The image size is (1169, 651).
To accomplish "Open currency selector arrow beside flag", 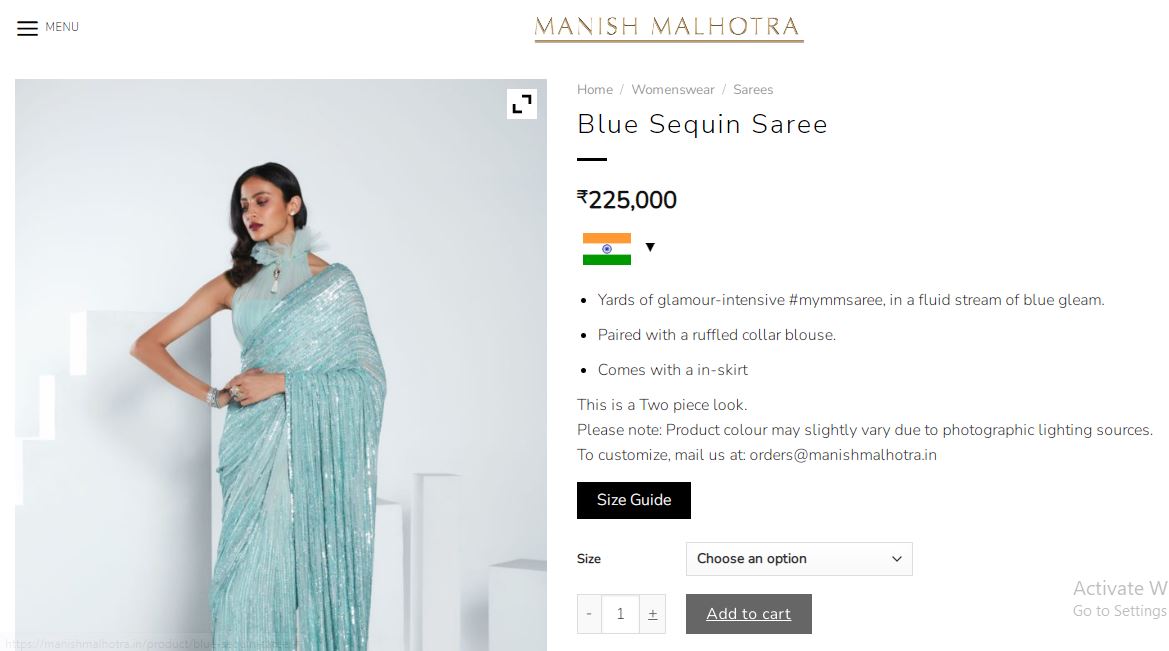I will (650, 248).
